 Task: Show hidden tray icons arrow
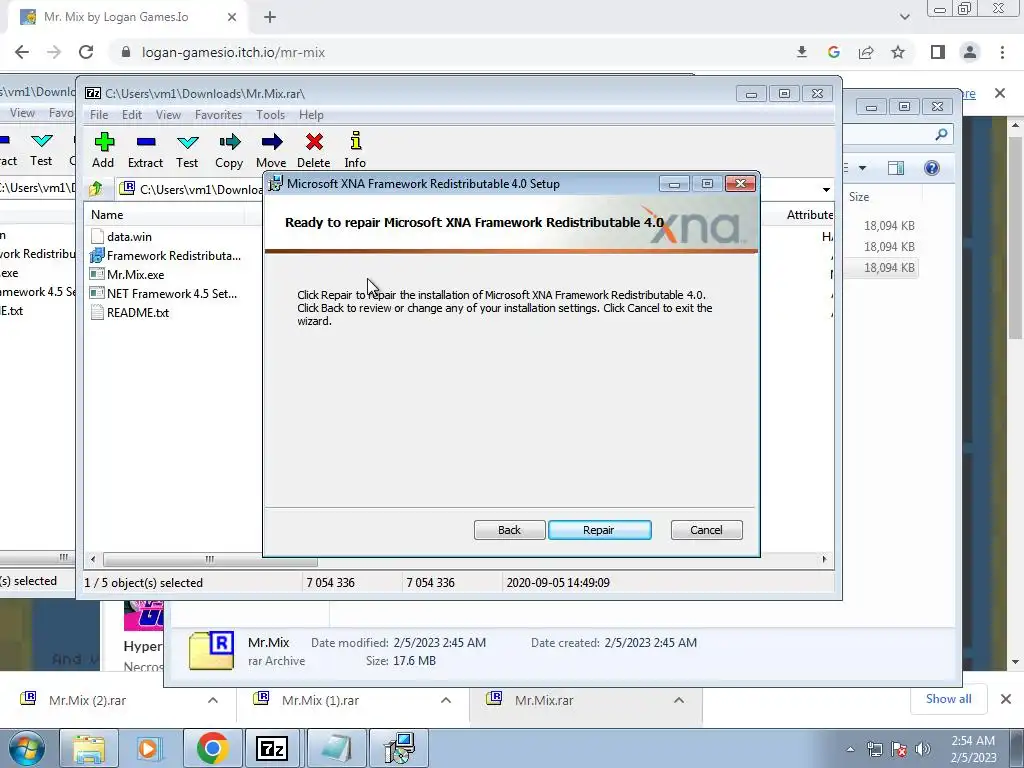pos(850,749)
